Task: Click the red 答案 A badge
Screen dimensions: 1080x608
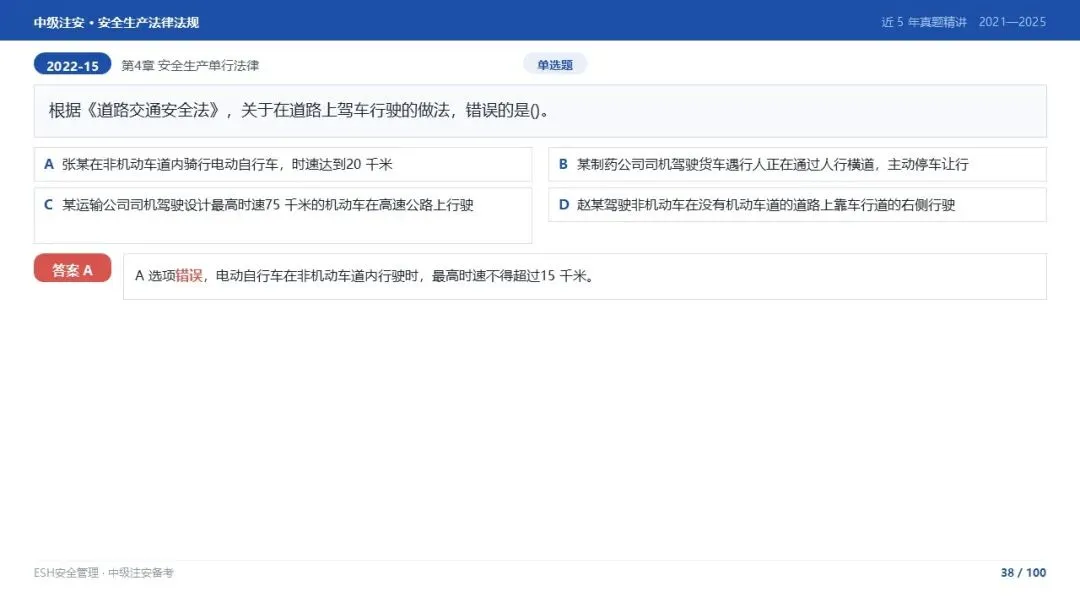Action: point(72,269)
